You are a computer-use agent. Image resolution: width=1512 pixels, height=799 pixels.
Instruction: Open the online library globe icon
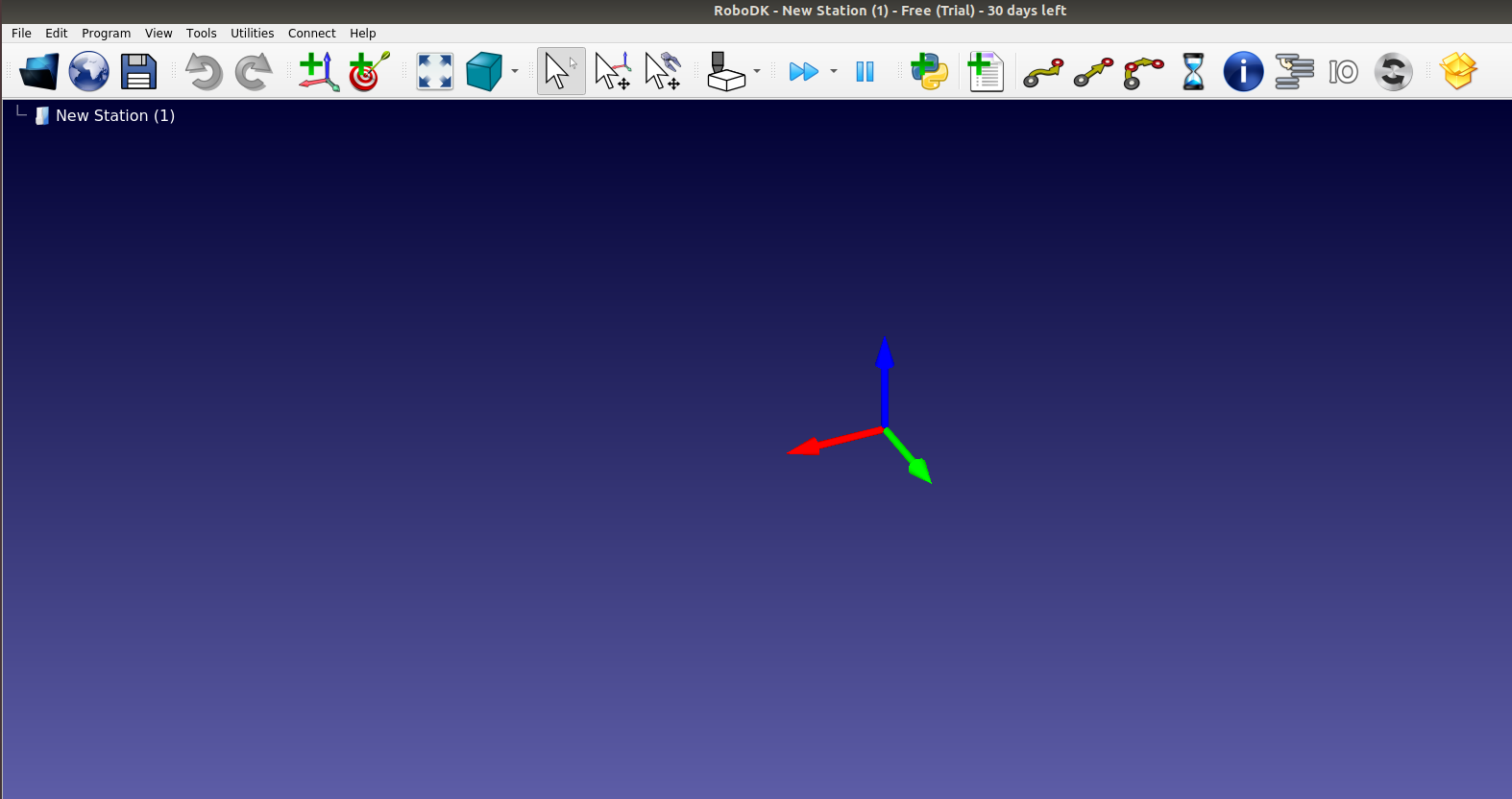88,72
